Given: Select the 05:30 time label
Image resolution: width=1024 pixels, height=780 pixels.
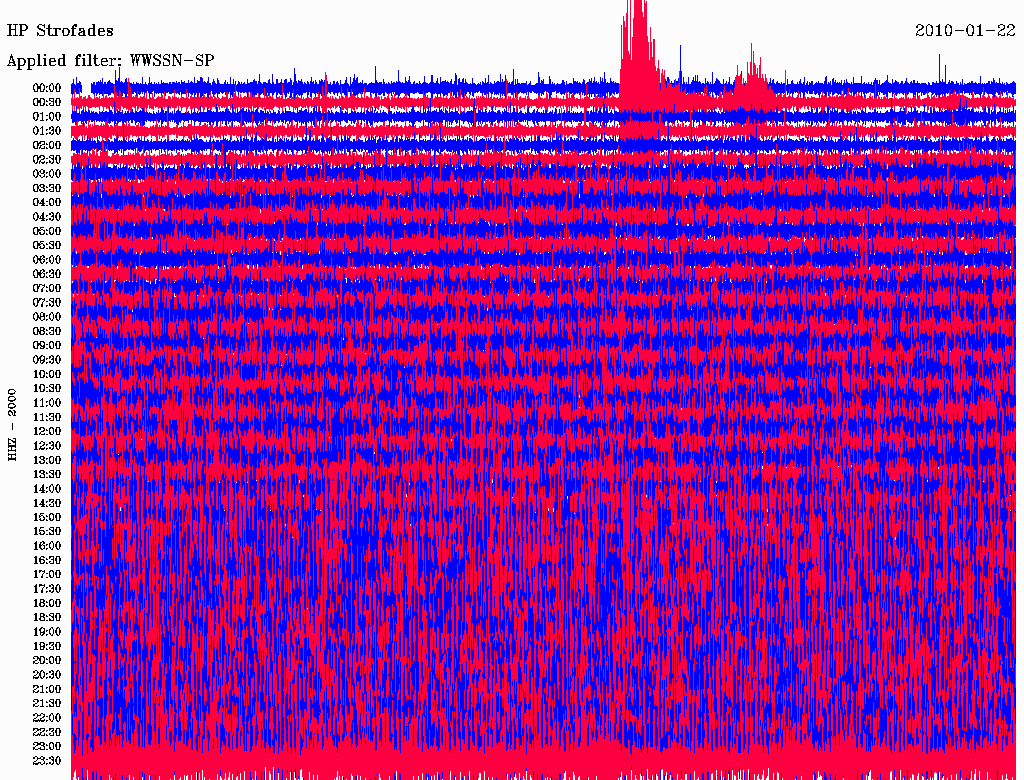Looking at the screenshot, I should [47, 246].
